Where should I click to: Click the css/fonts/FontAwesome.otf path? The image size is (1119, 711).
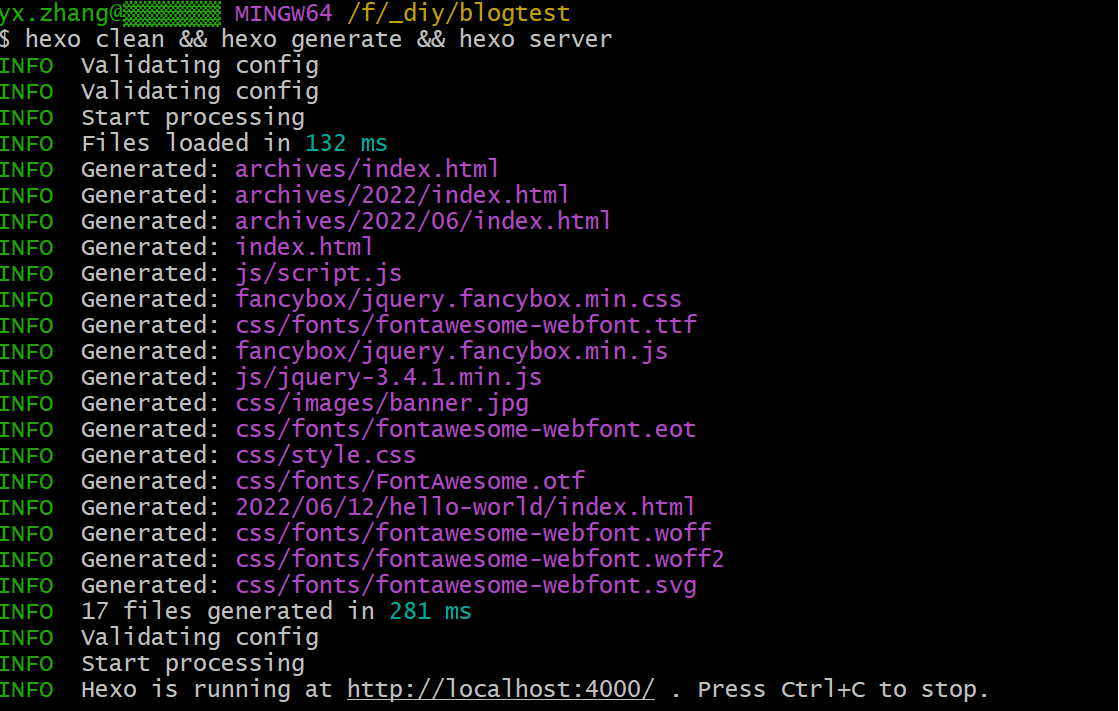pyautogui.click(x=409, y=481)
